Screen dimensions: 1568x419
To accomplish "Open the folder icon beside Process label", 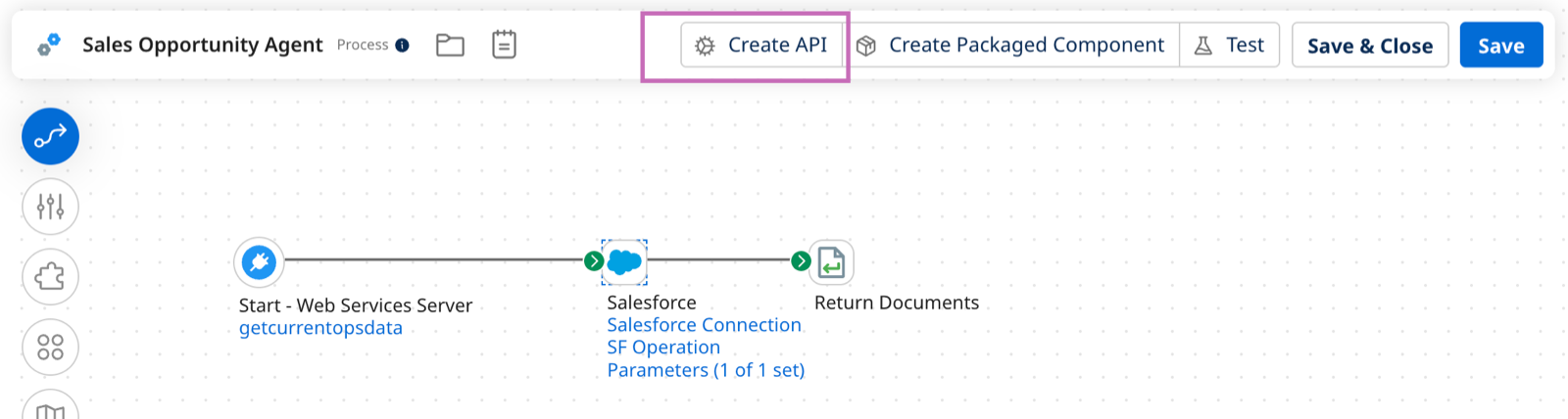I will pos(450,45).
